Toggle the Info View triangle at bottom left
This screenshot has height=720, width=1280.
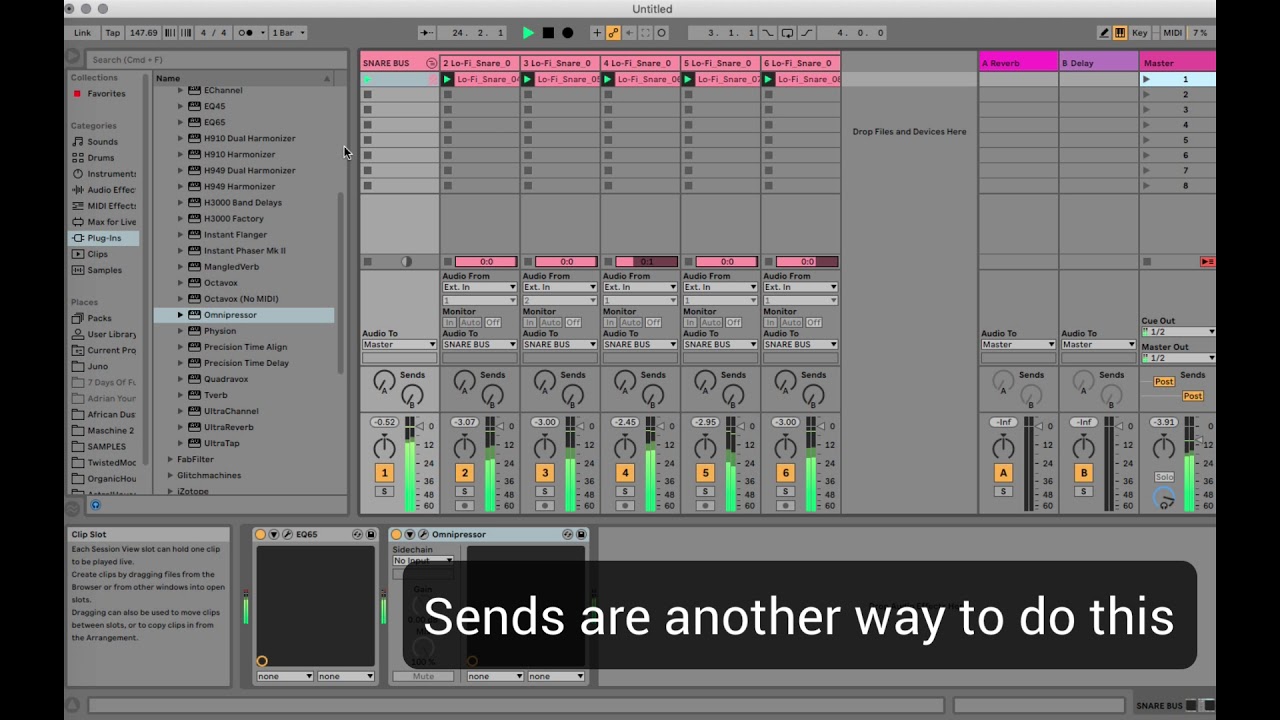[71, 706]
